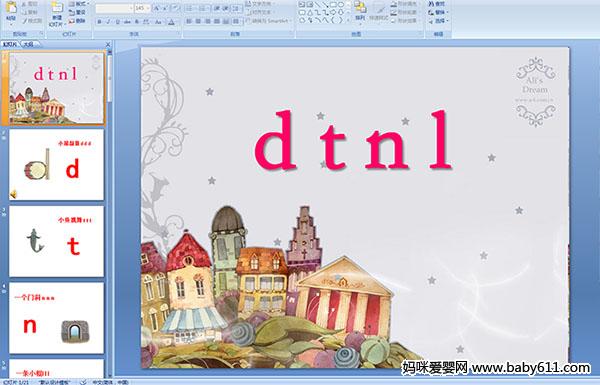Viewport: 600px width, 385px height.
Task: Toggle Strikethrough formatting
Action: point(127,22)
